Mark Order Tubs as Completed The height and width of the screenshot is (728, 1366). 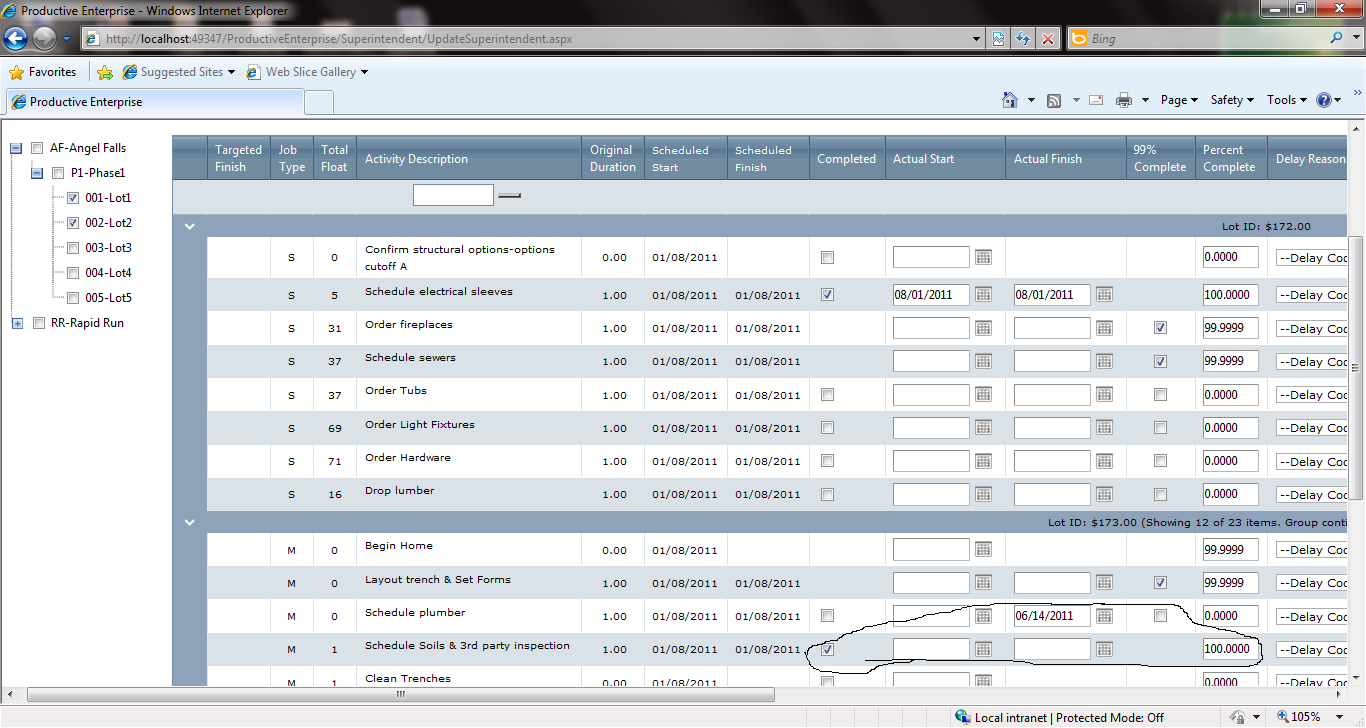[827, 395]
